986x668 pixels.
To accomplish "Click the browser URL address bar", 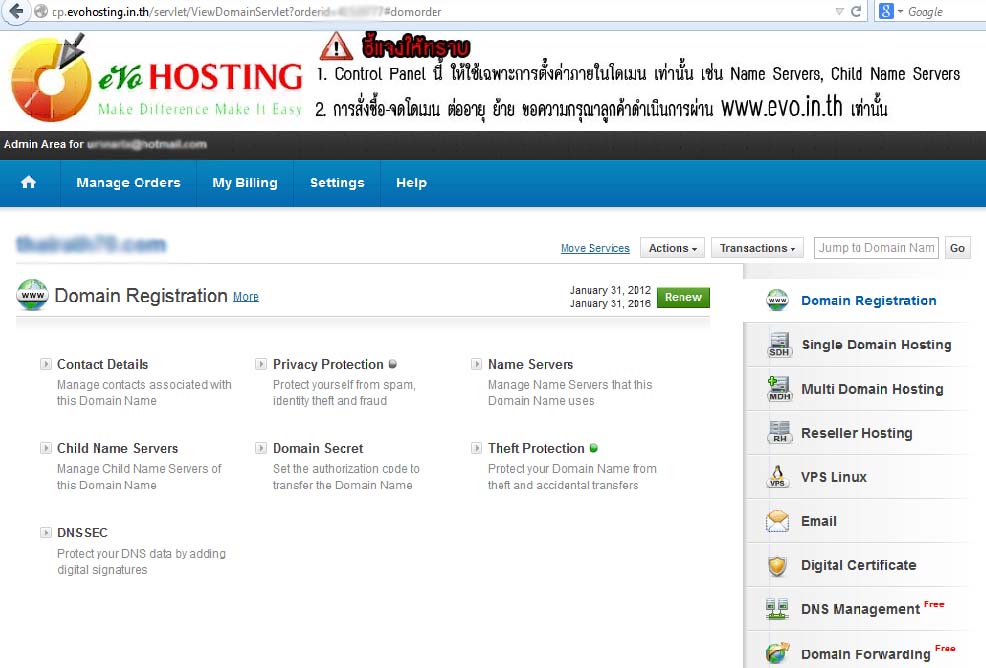I will 440,11.
